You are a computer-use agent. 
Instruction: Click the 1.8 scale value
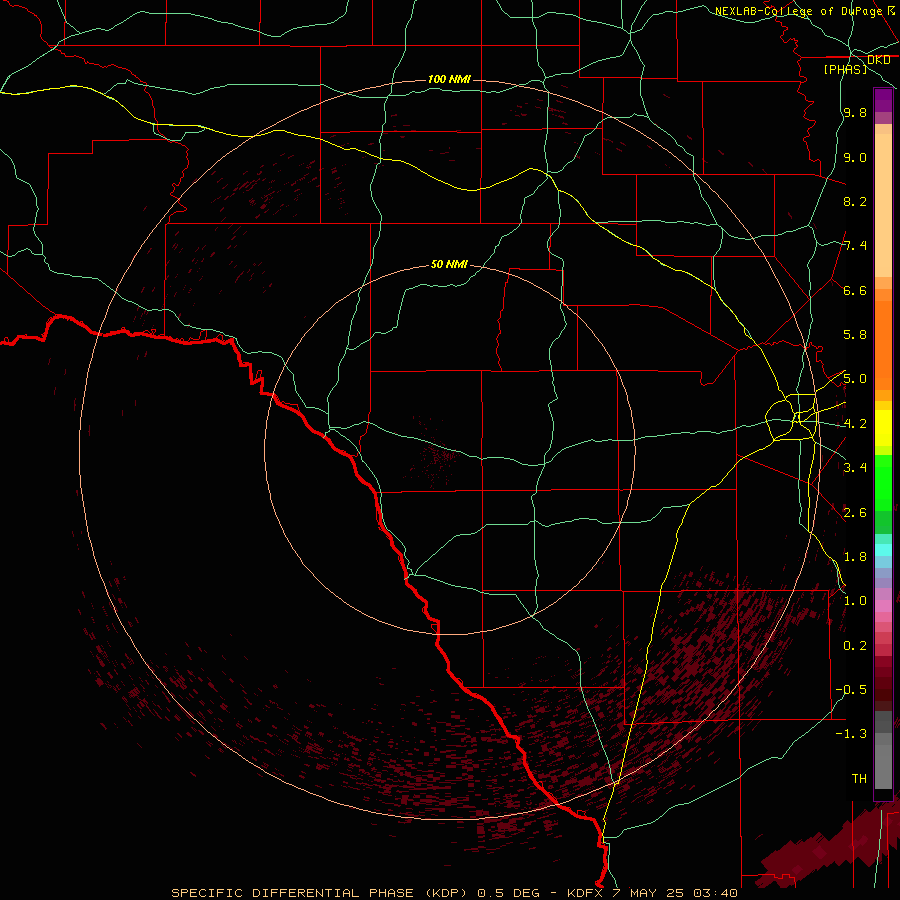click(x=855, y=557)
